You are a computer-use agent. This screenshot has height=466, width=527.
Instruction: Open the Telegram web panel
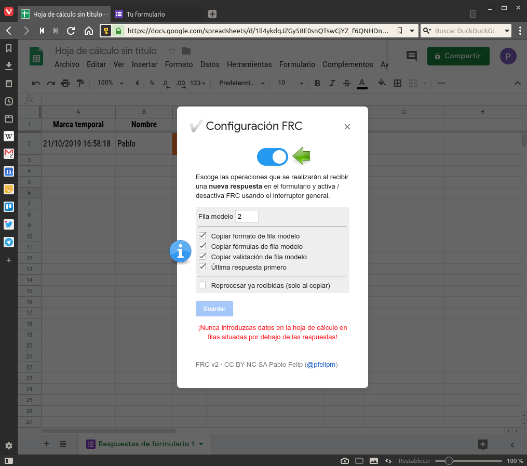9,242
